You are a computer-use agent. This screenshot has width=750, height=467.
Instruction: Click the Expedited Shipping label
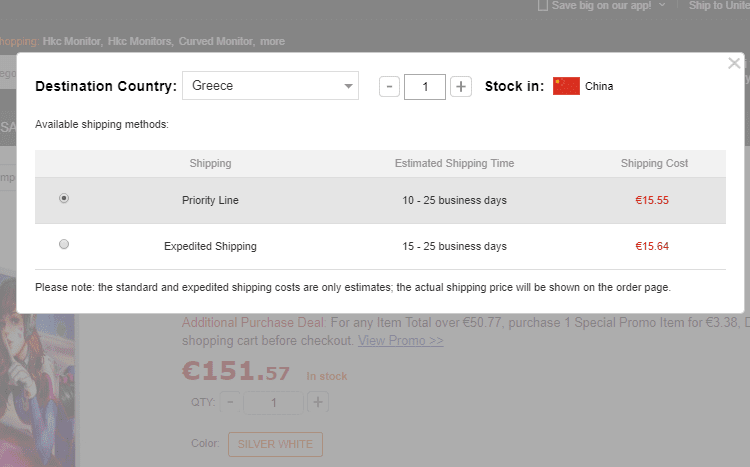(x=210, y=246)
